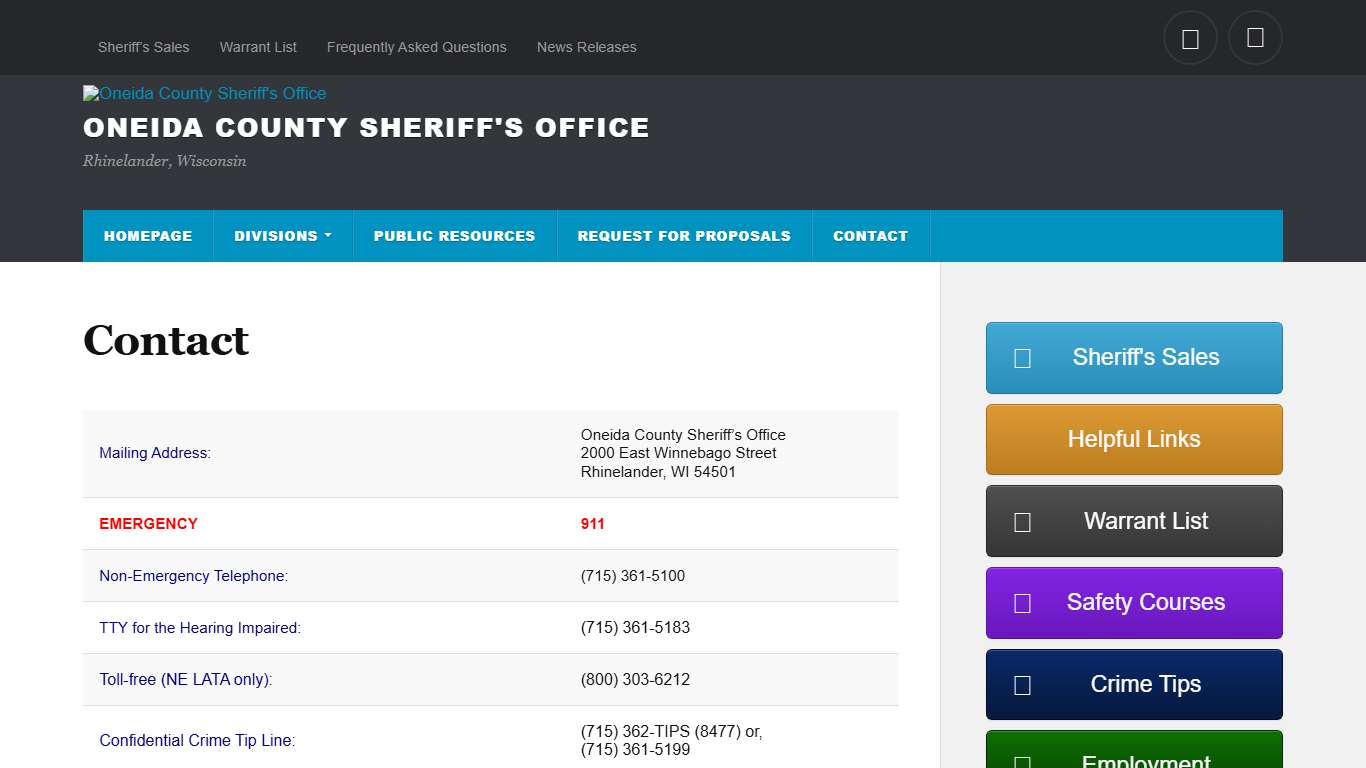Click Warrant List in the top bar

(x=258, y=47)
